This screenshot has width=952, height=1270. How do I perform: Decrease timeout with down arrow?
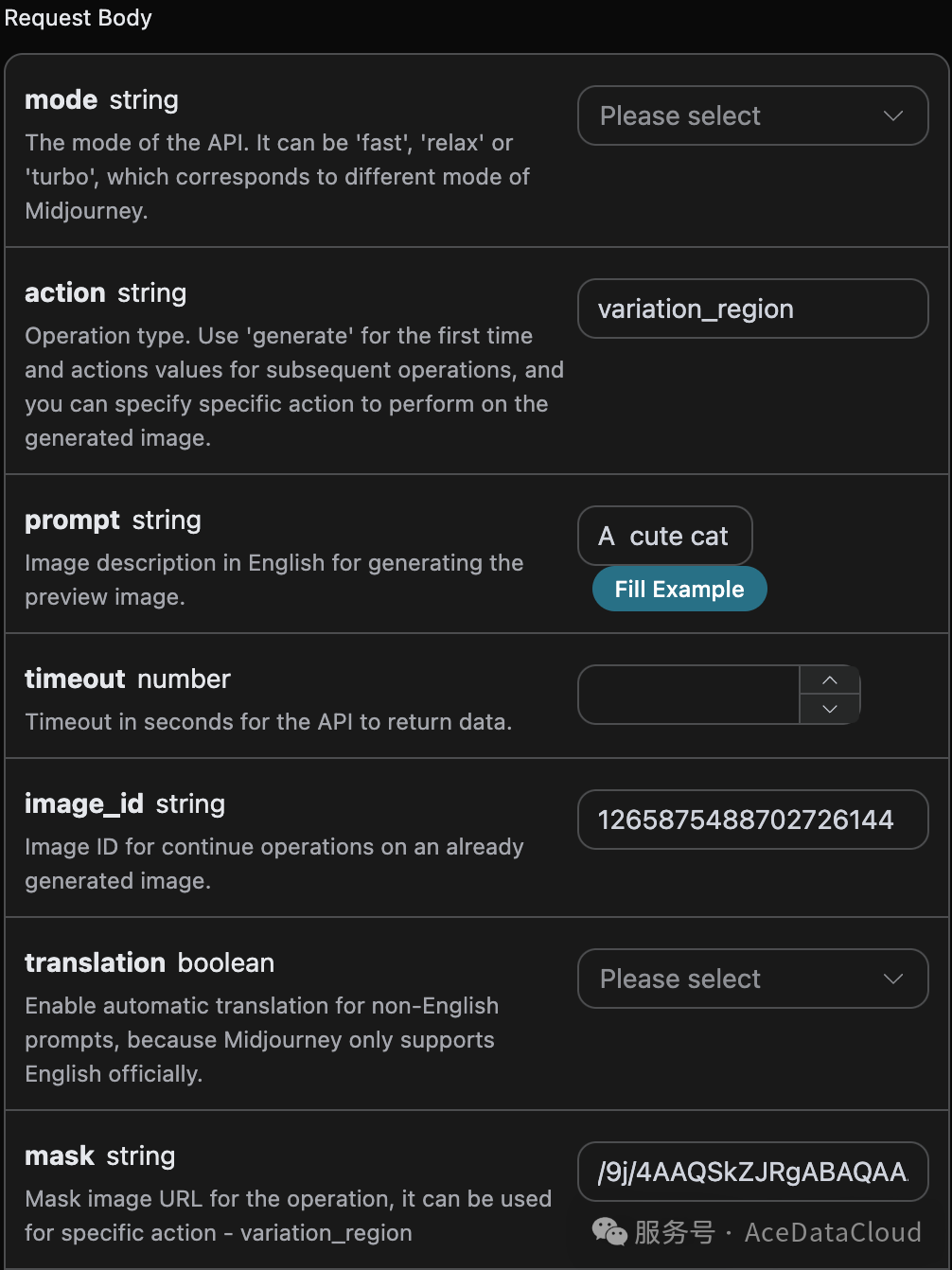830,709
